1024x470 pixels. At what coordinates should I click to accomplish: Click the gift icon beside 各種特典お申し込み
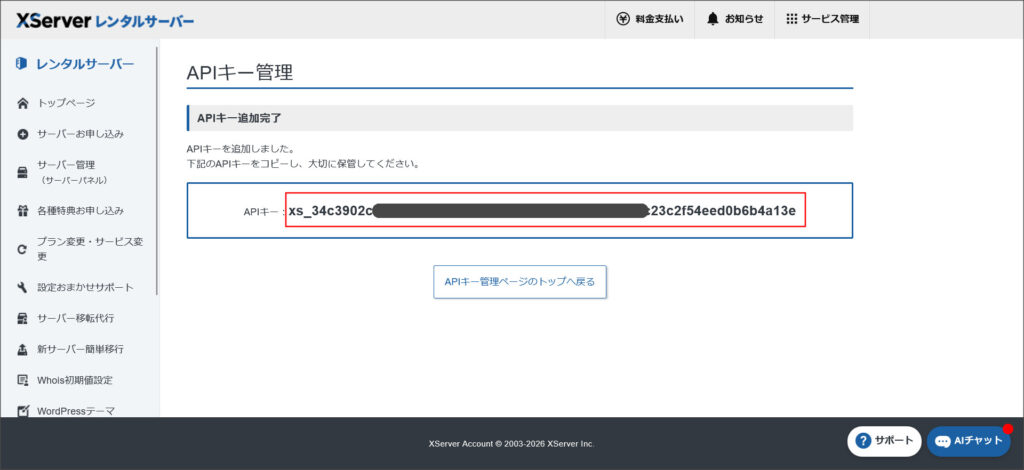tap(22, 211)
